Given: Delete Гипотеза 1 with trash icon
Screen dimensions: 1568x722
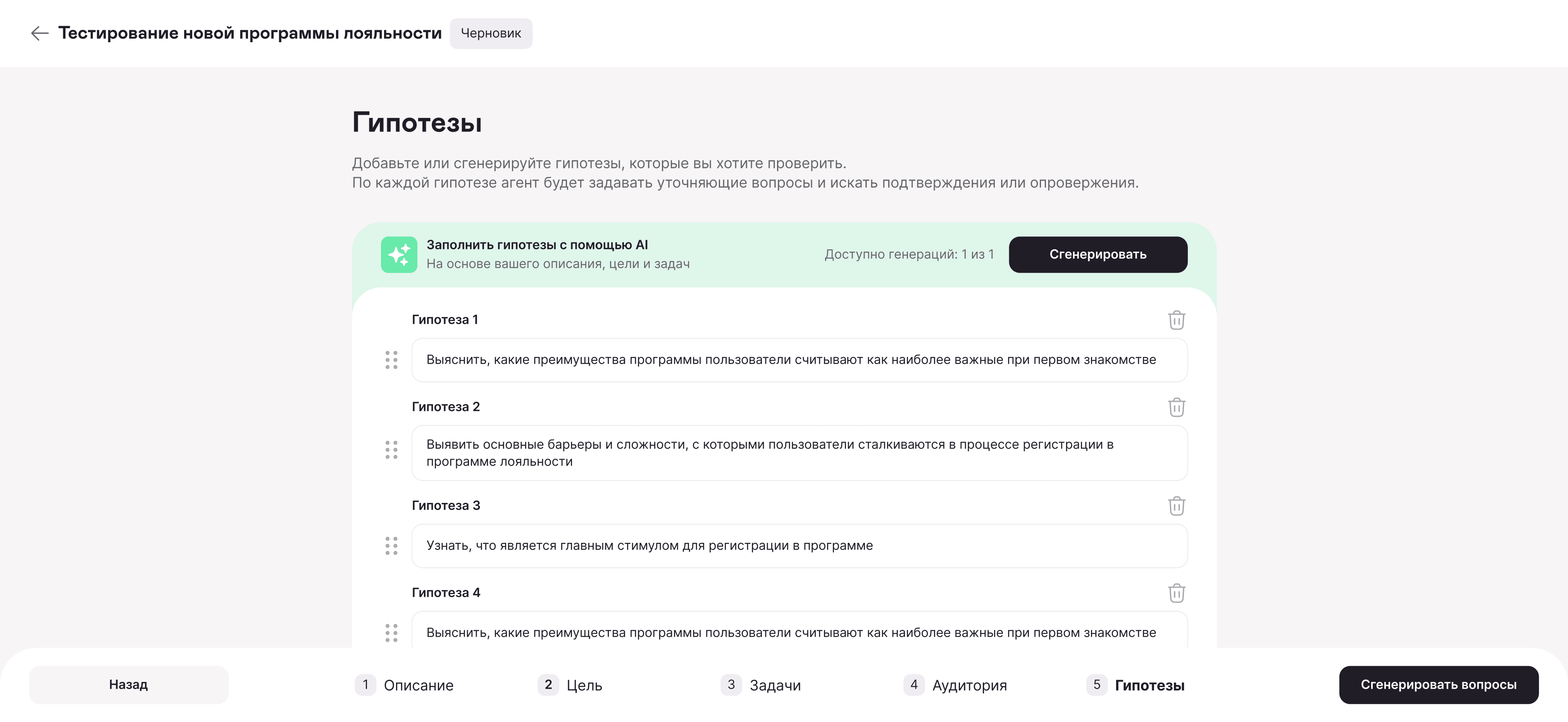Looking at the screenshot, I should 1176,320.
